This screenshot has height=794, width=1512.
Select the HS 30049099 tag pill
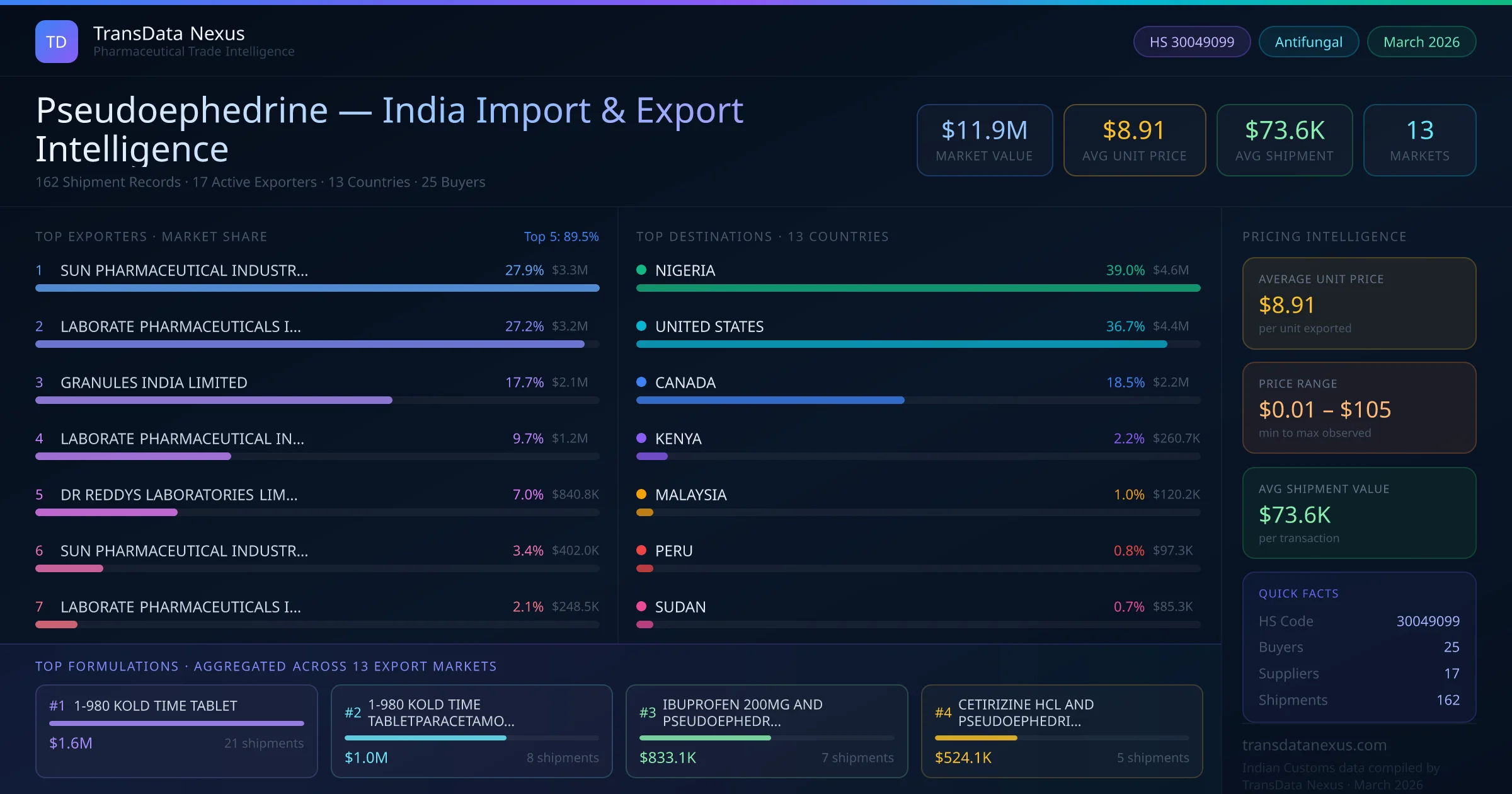click(x=1191, y=42)
